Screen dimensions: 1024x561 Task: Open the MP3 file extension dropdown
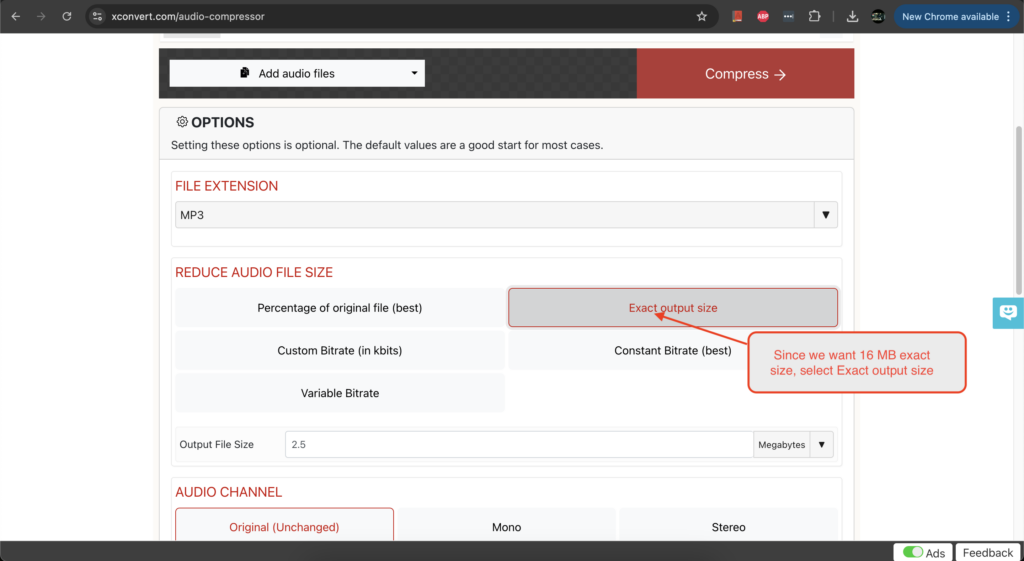click(506, 215)
